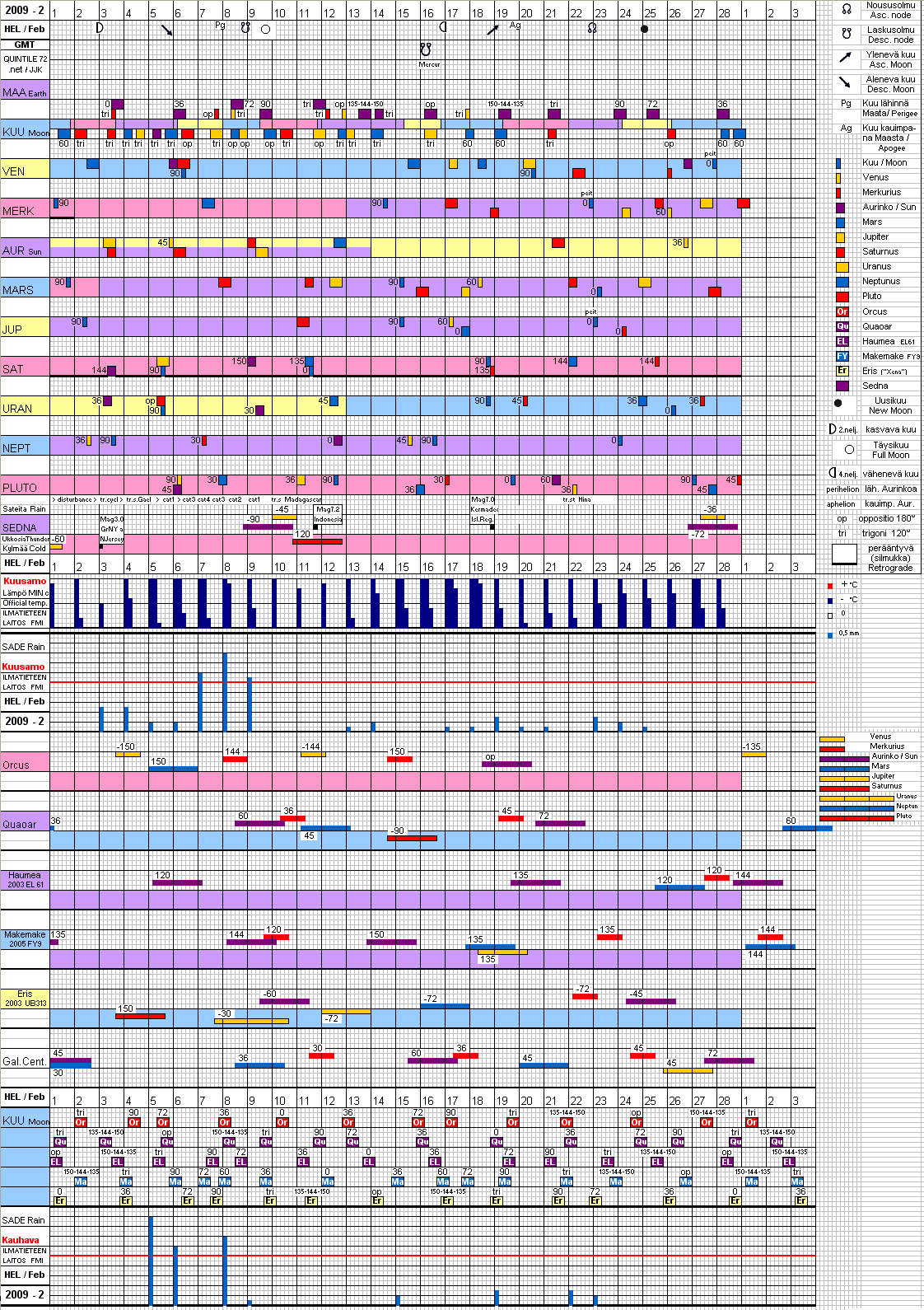Select the purple Sedna swatch in the legend
Screen dimensions: 924x1310
tap(842, 386)
